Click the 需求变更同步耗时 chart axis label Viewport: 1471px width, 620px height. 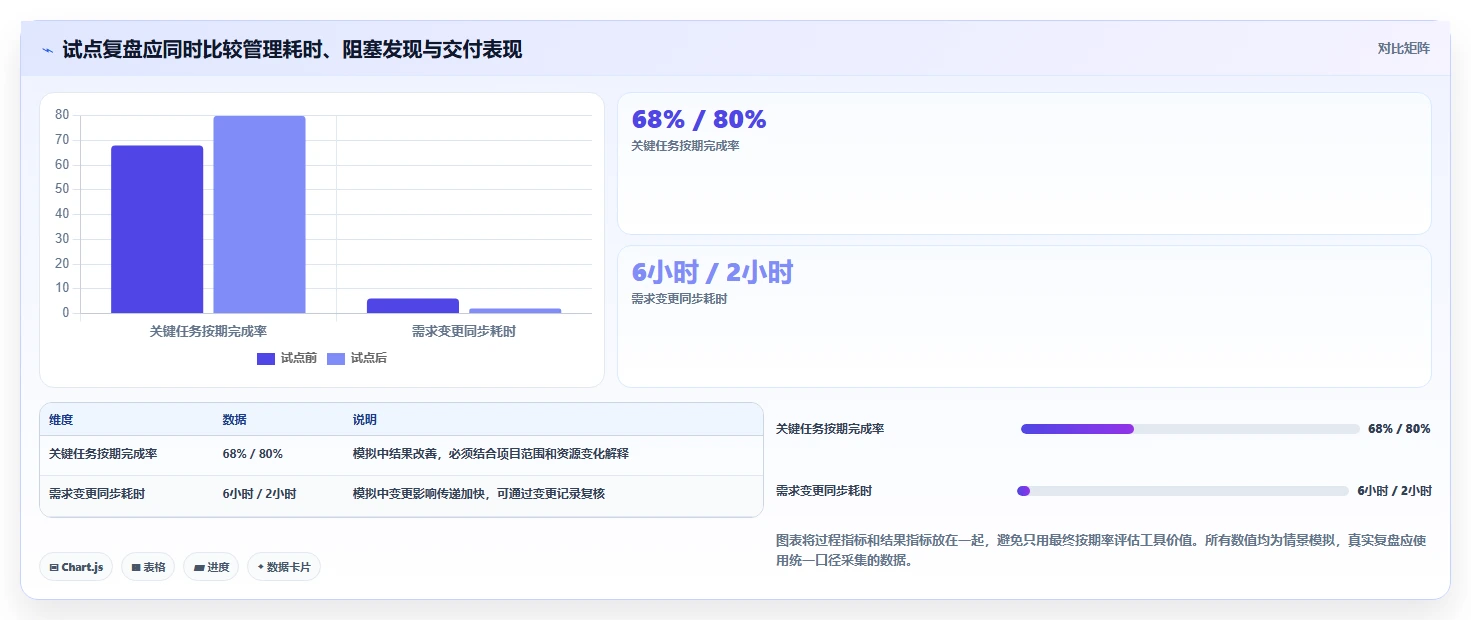coord(464,331)
